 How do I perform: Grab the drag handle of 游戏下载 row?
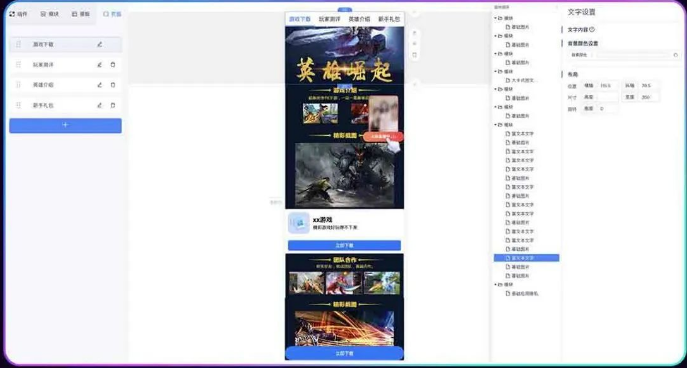(x=18, y=44)
